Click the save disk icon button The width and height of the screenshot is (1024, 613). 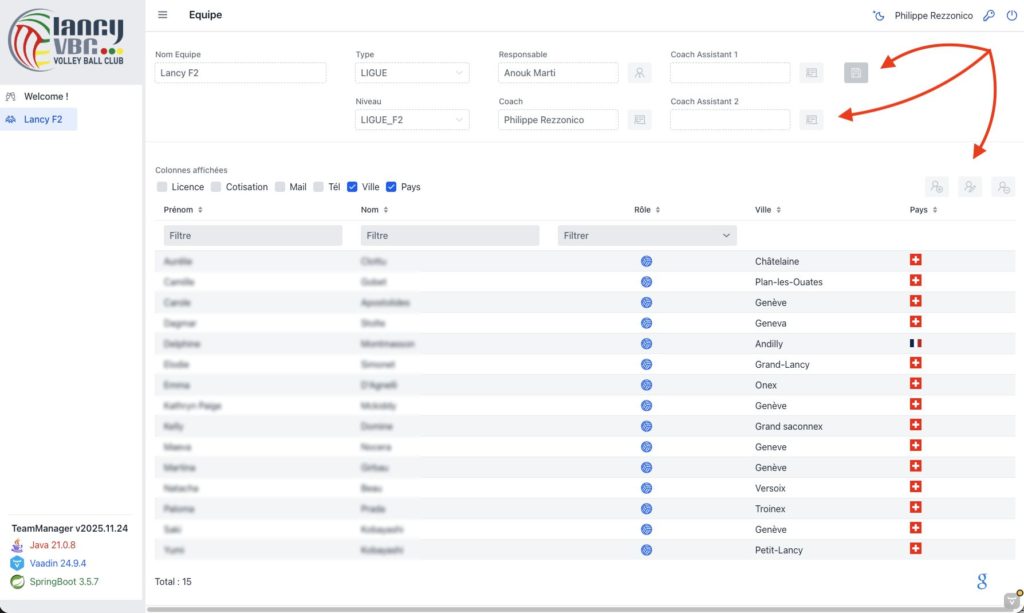point(855,73)
